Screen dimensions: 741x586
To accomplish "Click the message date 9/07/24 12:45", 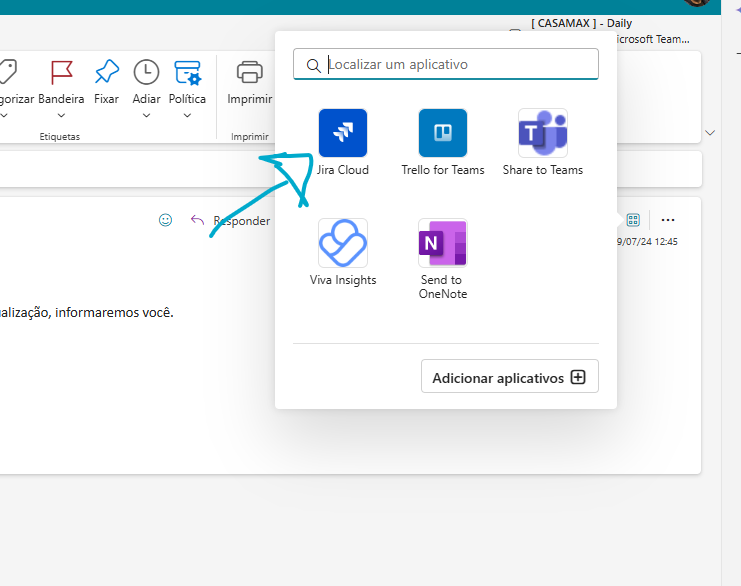I will tap(647, 241).
